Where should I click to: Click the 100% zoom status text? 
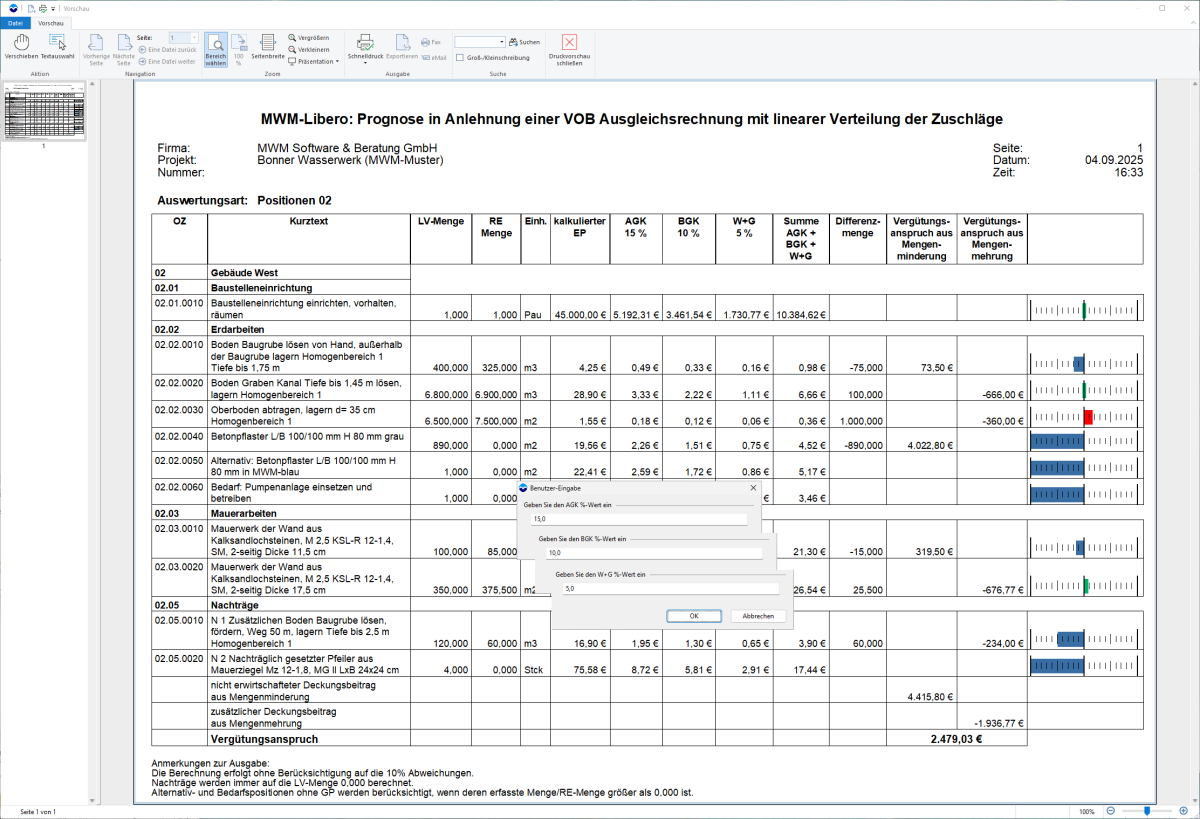click(x=1087, y=811)
